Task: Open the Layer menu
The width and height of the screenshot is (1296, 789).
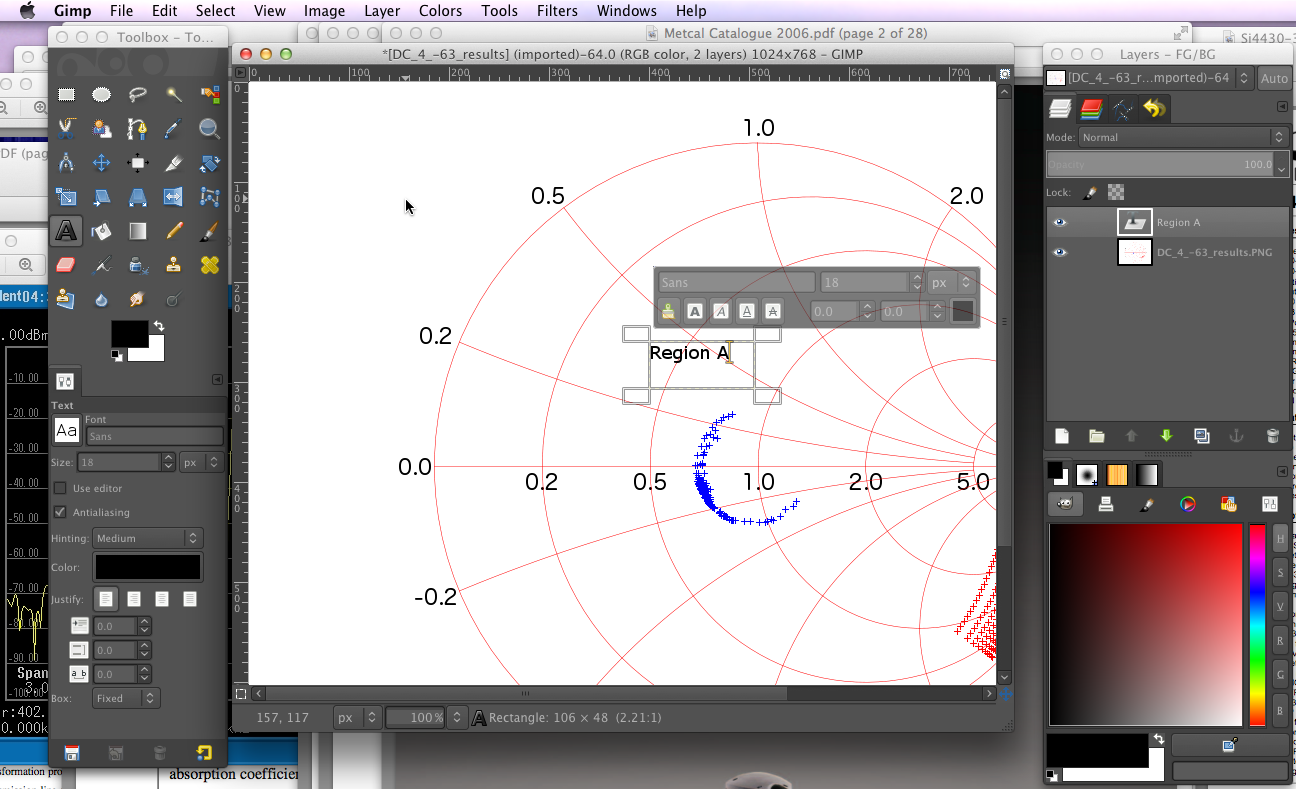Action: tap(382, 11)
